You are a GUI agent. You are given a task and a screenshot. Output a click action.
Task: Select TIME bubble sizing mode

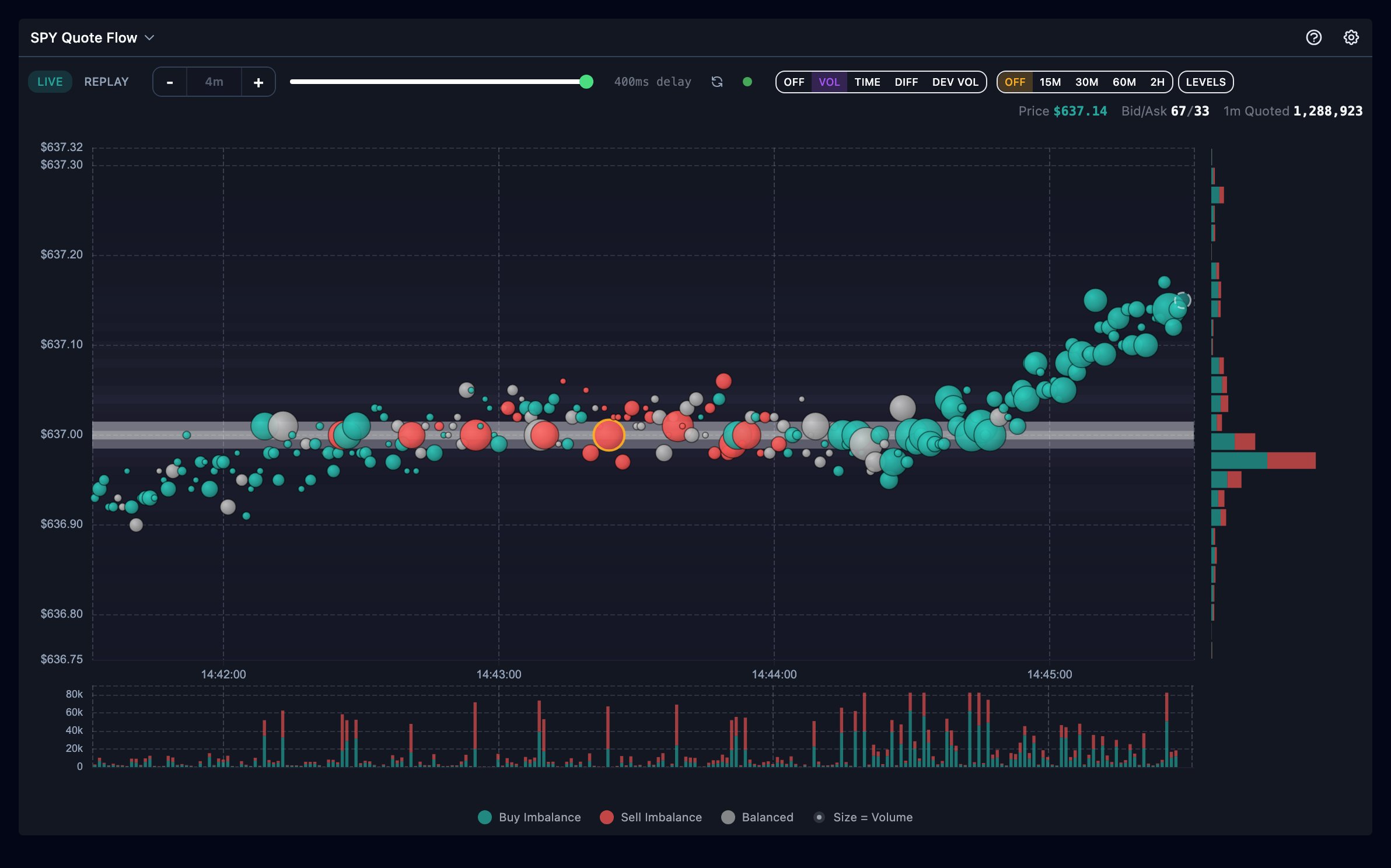(x=867, y=82)
